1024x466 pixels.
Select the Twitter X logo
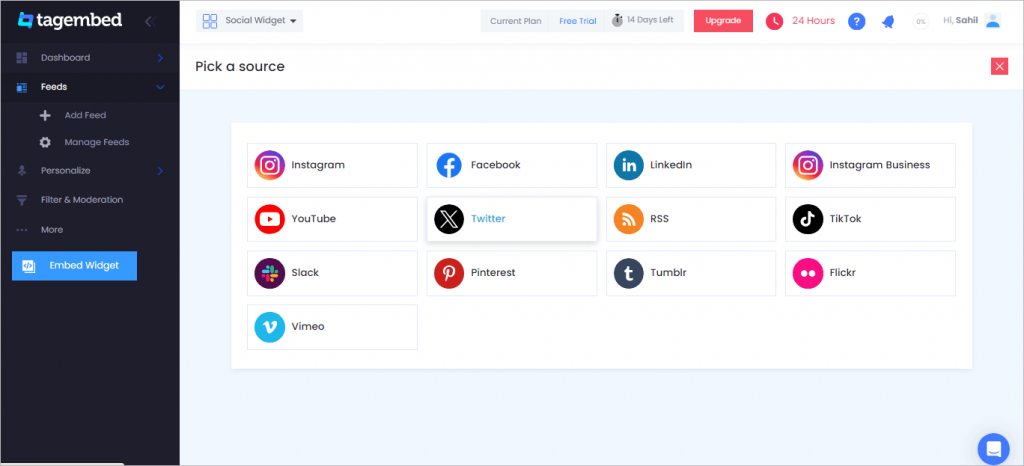[x=449, y=219]
